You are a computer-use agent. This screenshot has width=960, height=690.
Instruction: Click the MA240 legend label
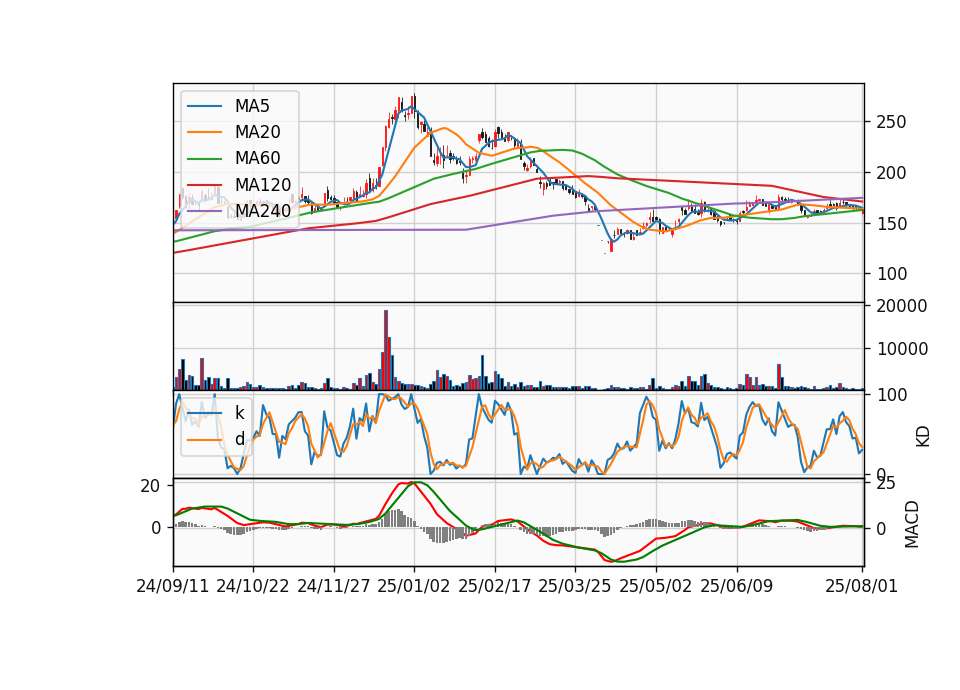[x=263, y=211]
